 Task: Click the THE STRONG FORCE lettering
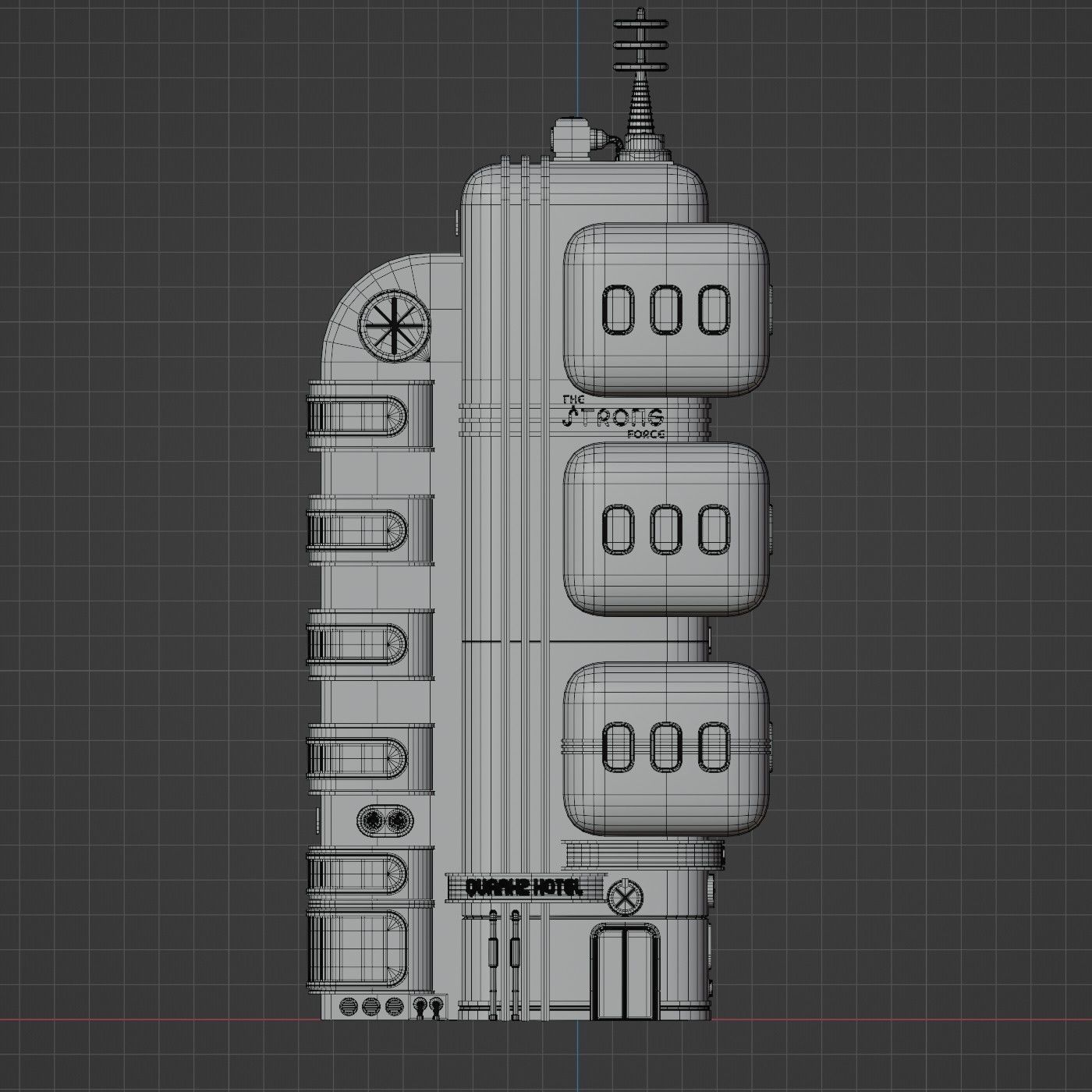[613, 417]
